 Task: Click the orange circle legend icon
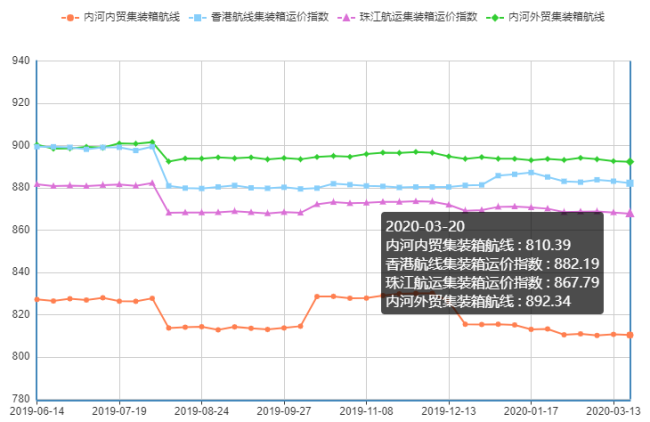pos(70,17)
